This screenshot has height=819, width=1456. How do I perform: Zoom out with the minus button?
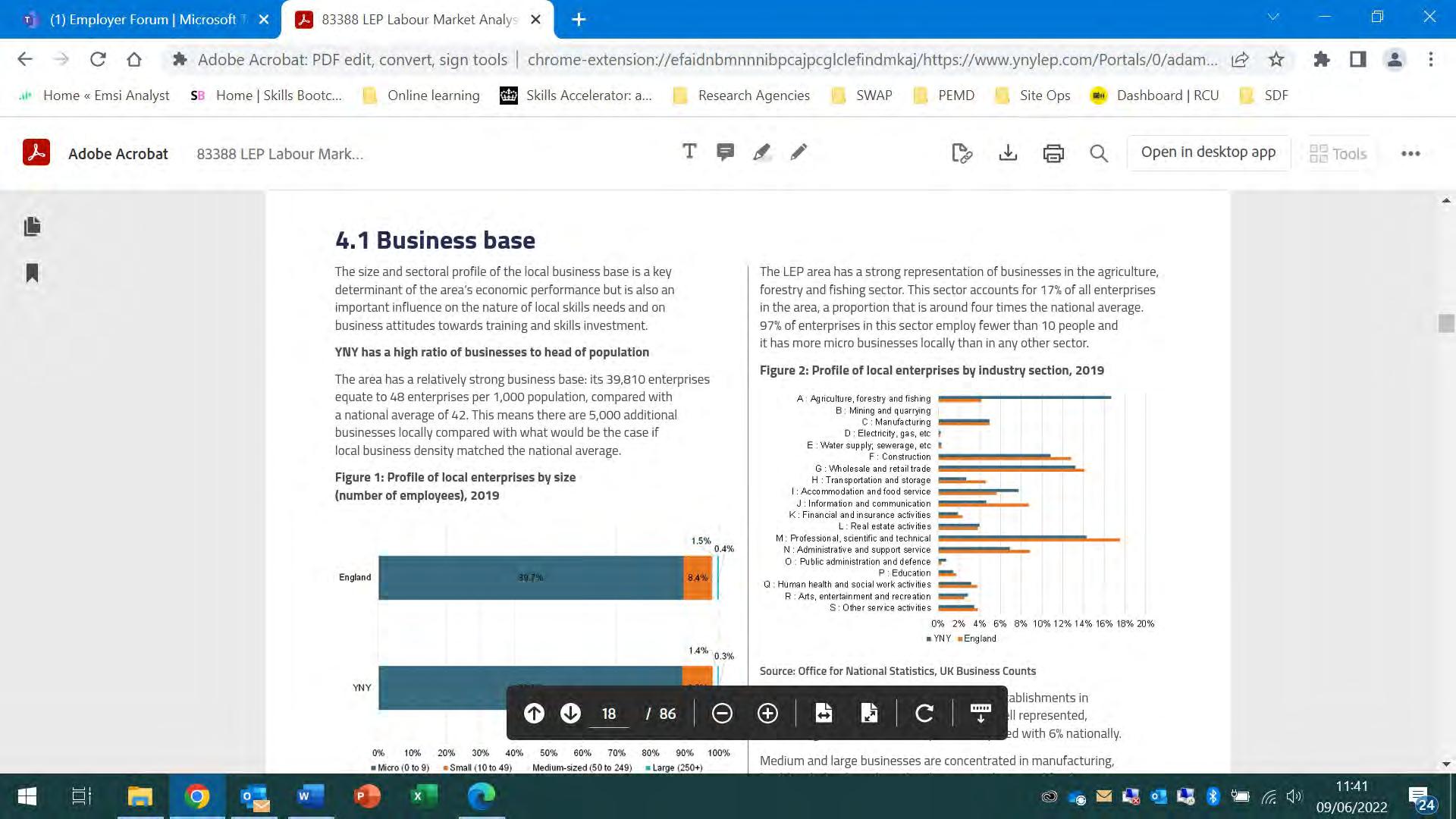722,713
